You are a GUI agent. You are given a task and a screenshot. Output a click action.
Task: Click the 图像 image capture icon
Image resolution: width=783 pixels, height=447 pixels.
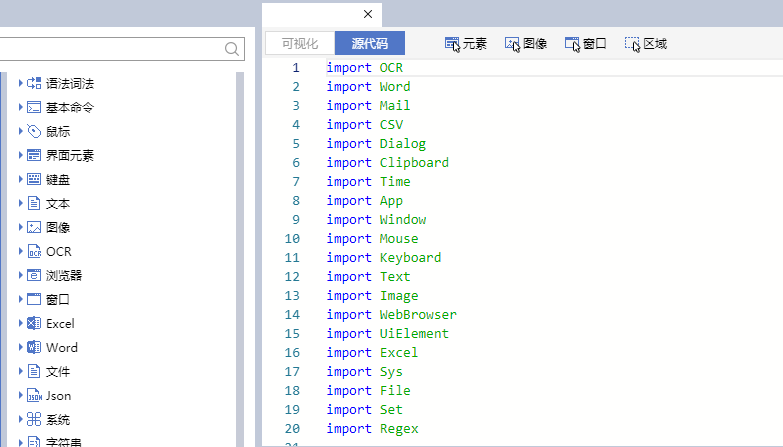(x=512, y=44)
